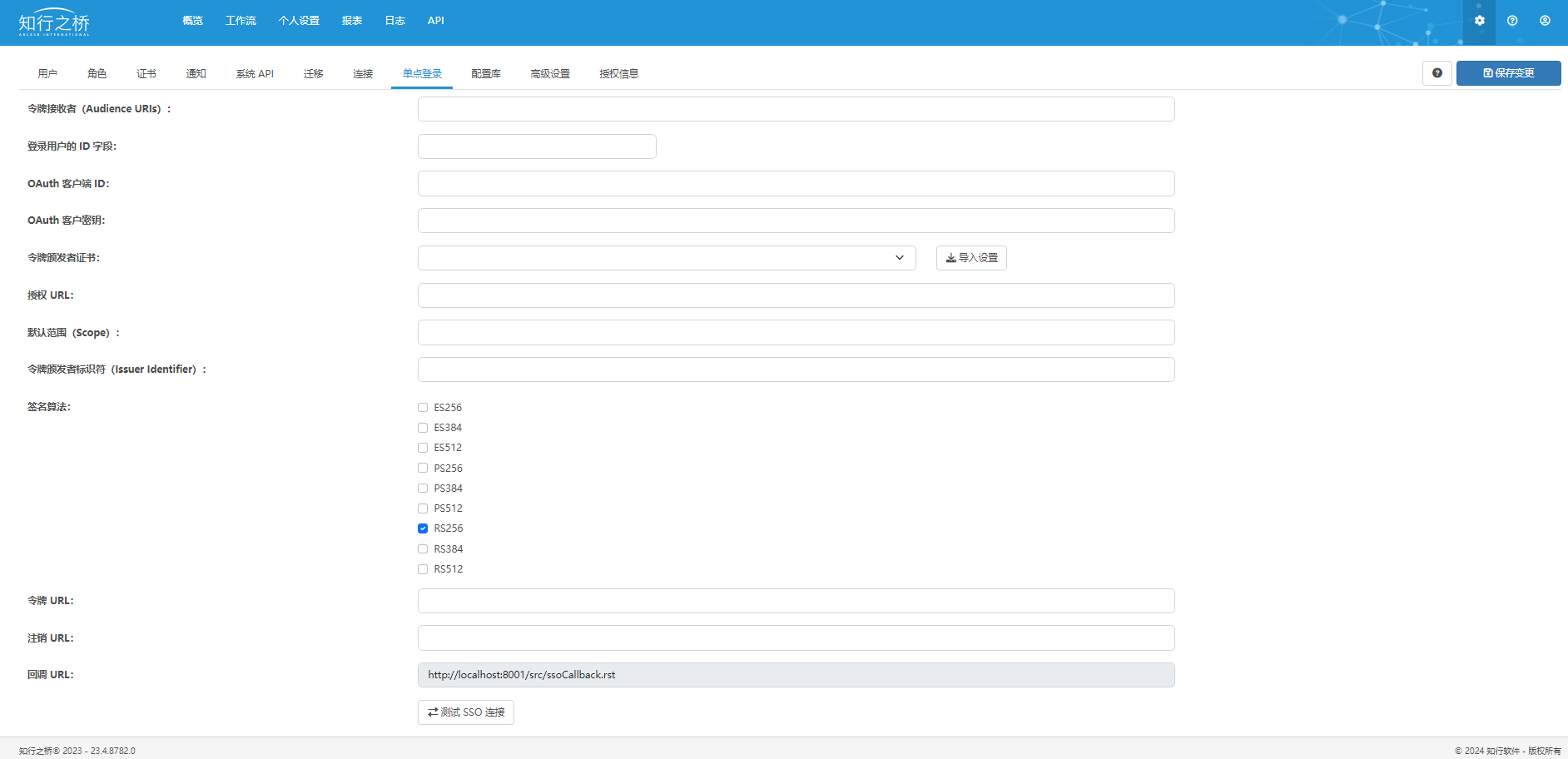
Task: Click the 知行之桥 logo
Action: (x=54, y=22)
